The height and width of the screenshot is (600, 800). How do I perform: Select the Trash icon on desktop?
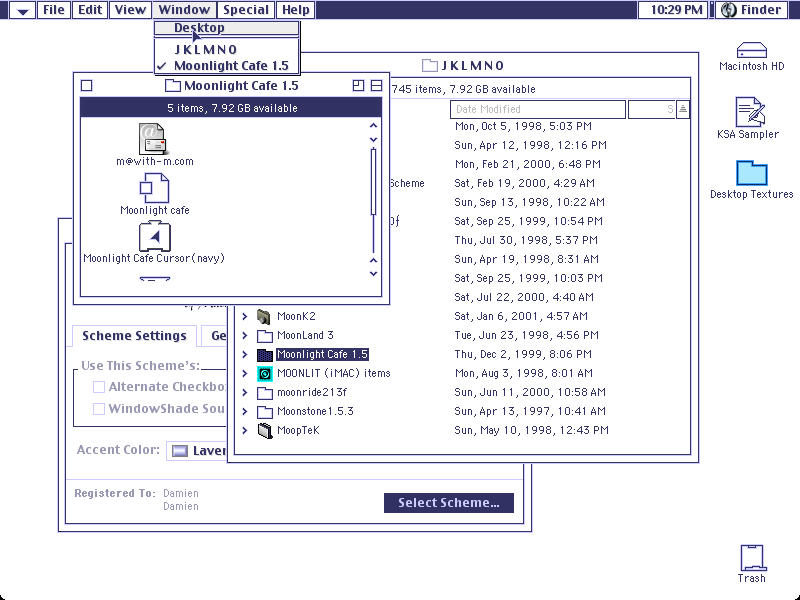tap(753, 558)
